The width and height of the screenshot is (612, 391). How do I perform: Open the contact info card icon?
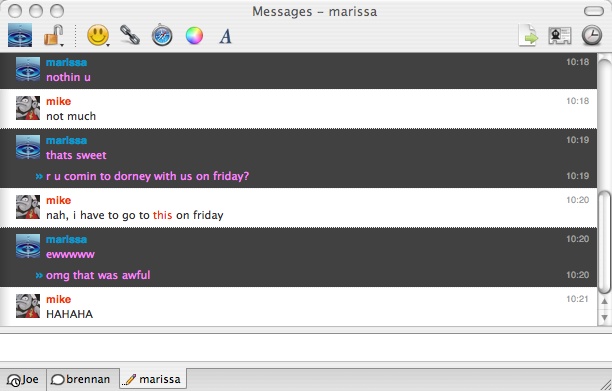click(560, 36)
